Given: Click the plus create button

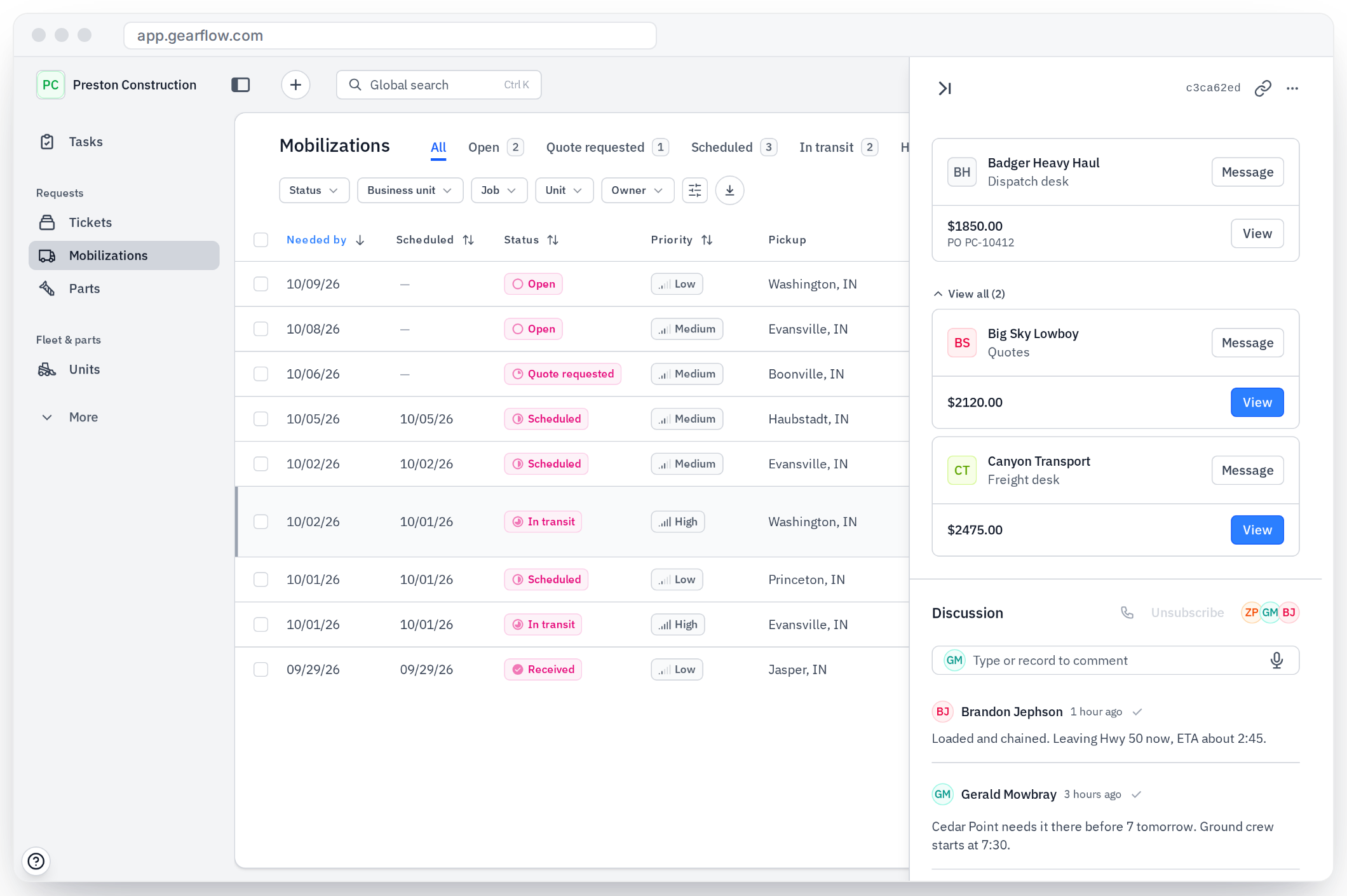Looking at the screenshot, I should point(295,85).
